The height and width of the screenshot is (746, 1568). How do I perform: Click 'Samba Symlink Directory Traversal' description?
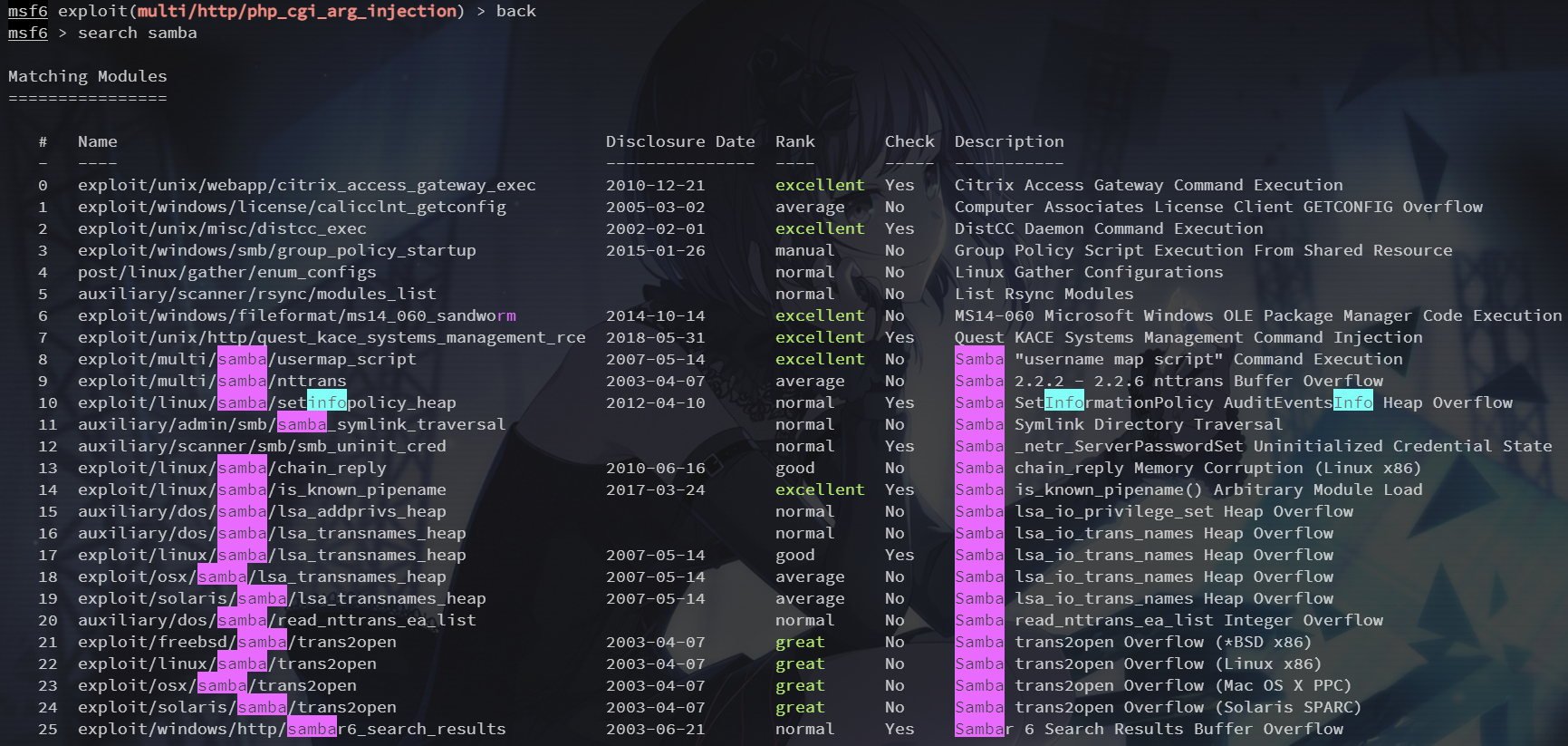[x=1119, y=424]
